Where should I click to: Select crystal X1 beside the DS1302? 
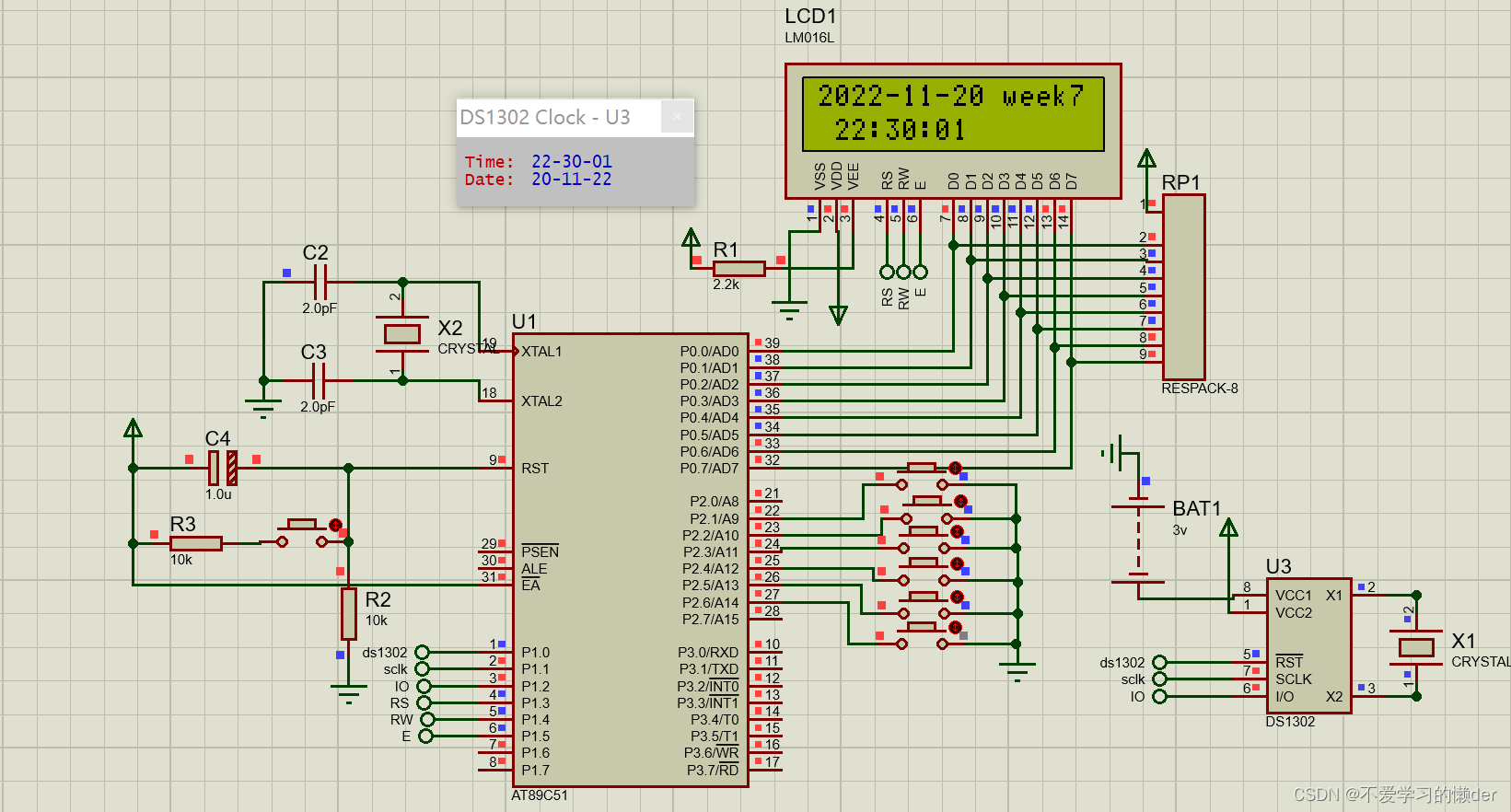click(1416, 646)
